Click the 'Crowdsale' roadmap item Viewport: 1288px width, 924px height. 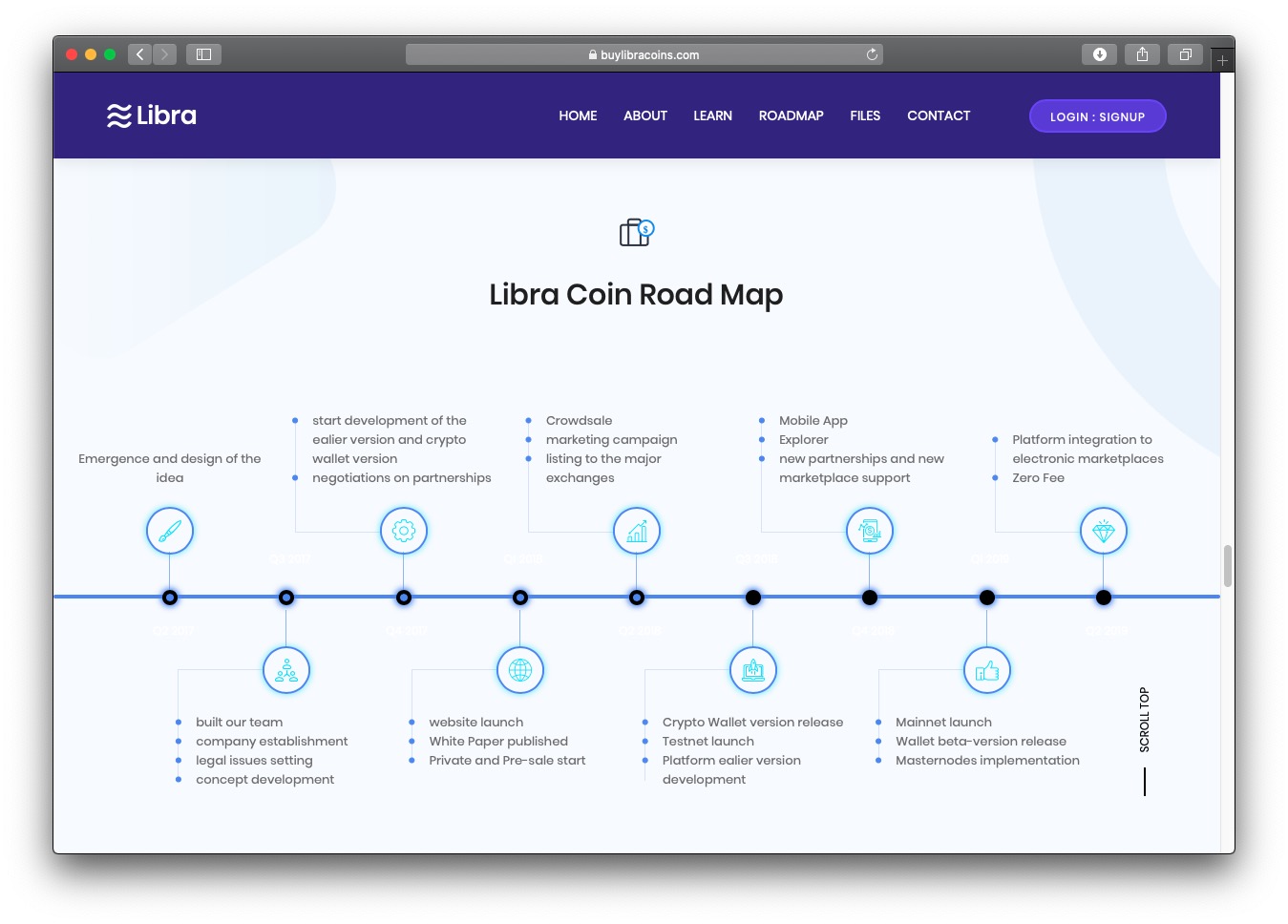click(x=580, y=421)
